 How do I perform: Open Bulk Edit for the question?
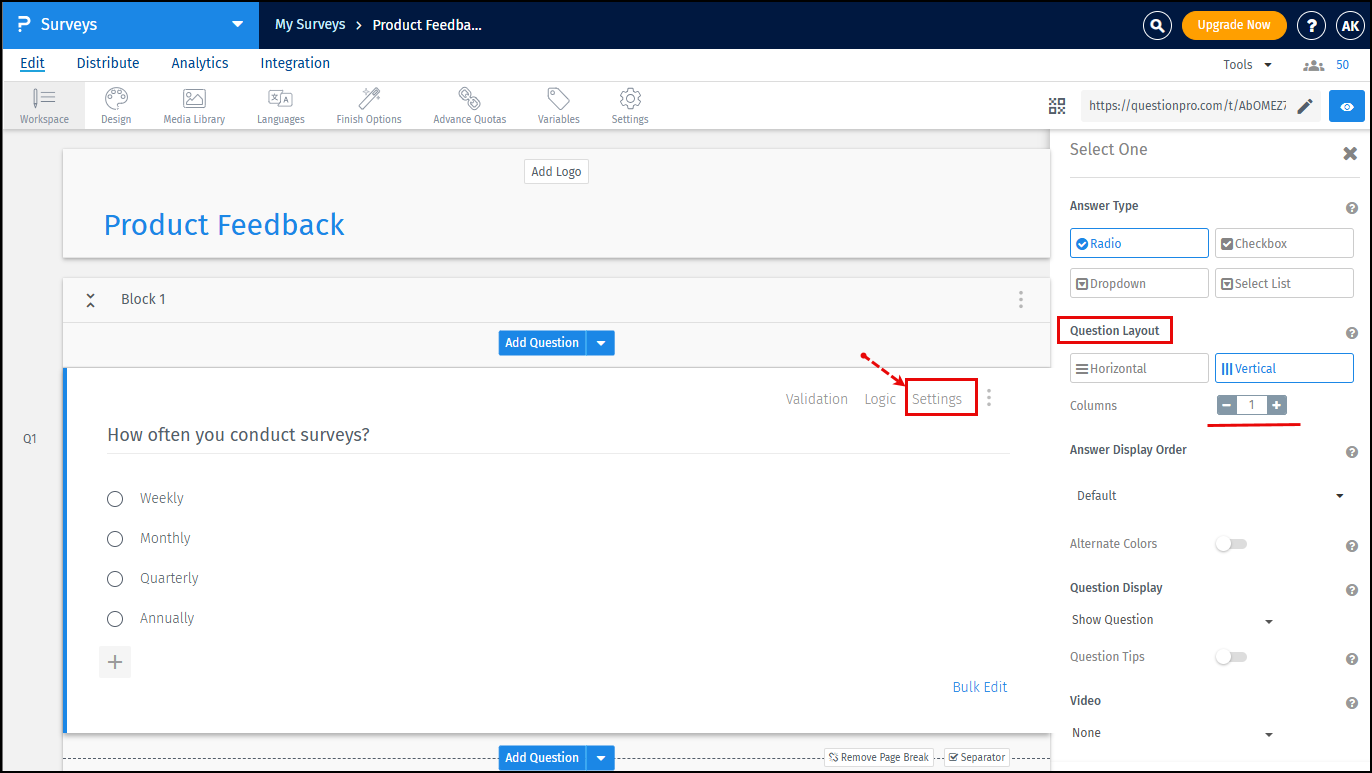click(979, 686)
